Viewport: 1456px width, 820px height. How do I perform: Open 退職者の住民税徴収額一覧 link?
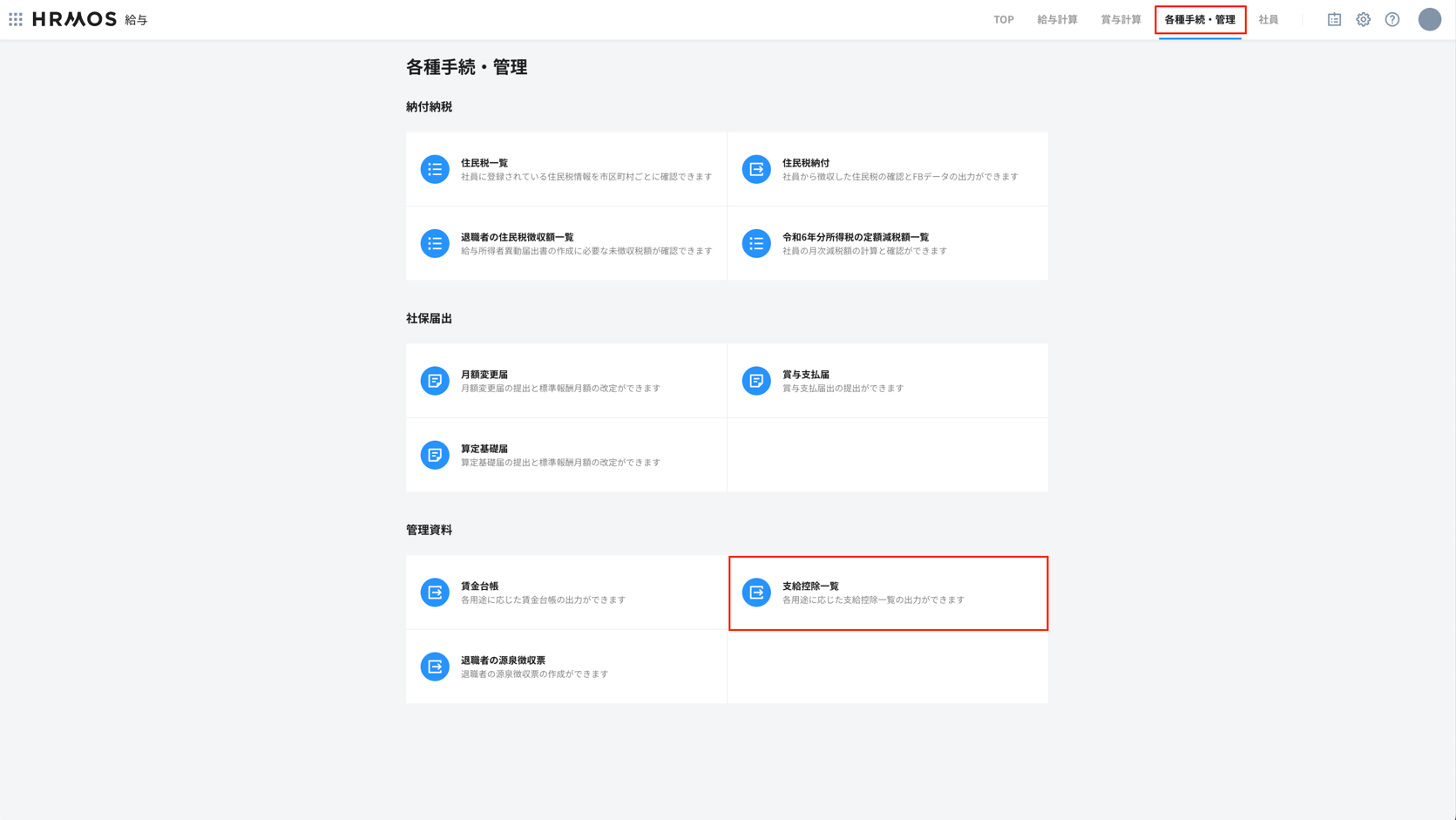[x=517, y=237]
